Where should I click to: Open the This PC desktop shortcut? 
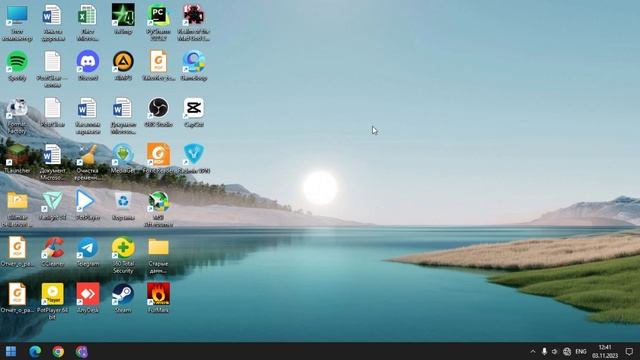(x=17, y=23)
